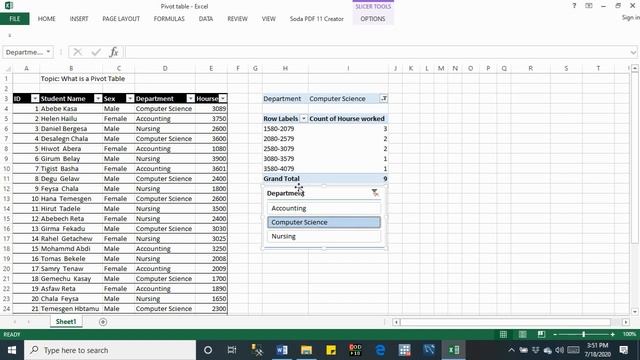Click the Cancel entry X icon
The height and width of the screenshot is (360, 640).
(x=78, y=52)
